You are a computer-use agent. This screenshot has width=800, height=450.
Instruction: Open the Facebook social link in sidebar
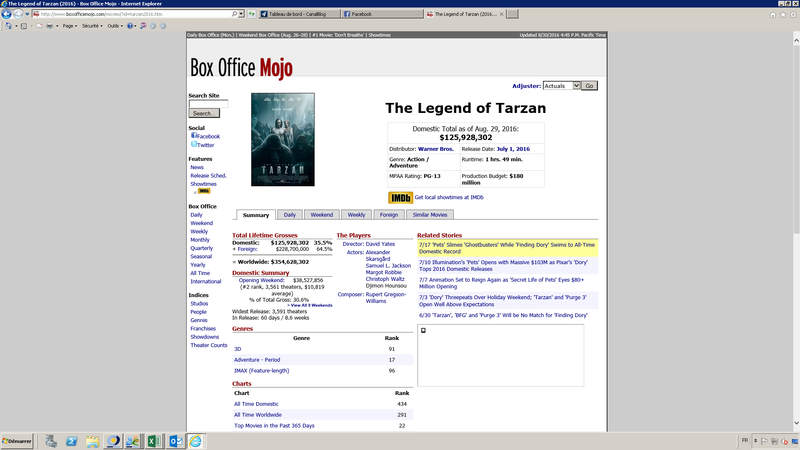[206, 136]
